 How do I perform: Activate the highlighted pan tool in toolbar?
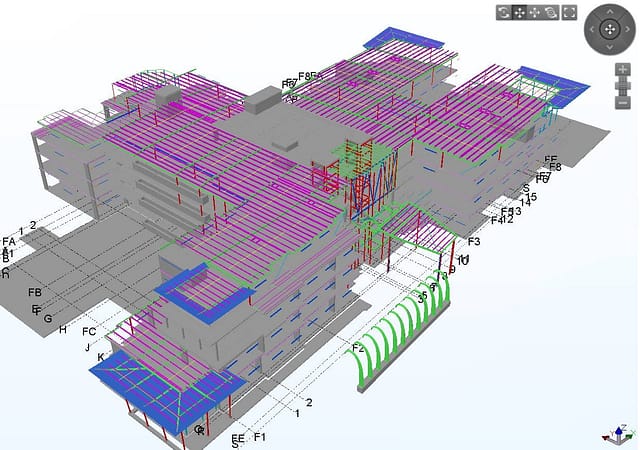pos(520,12)
